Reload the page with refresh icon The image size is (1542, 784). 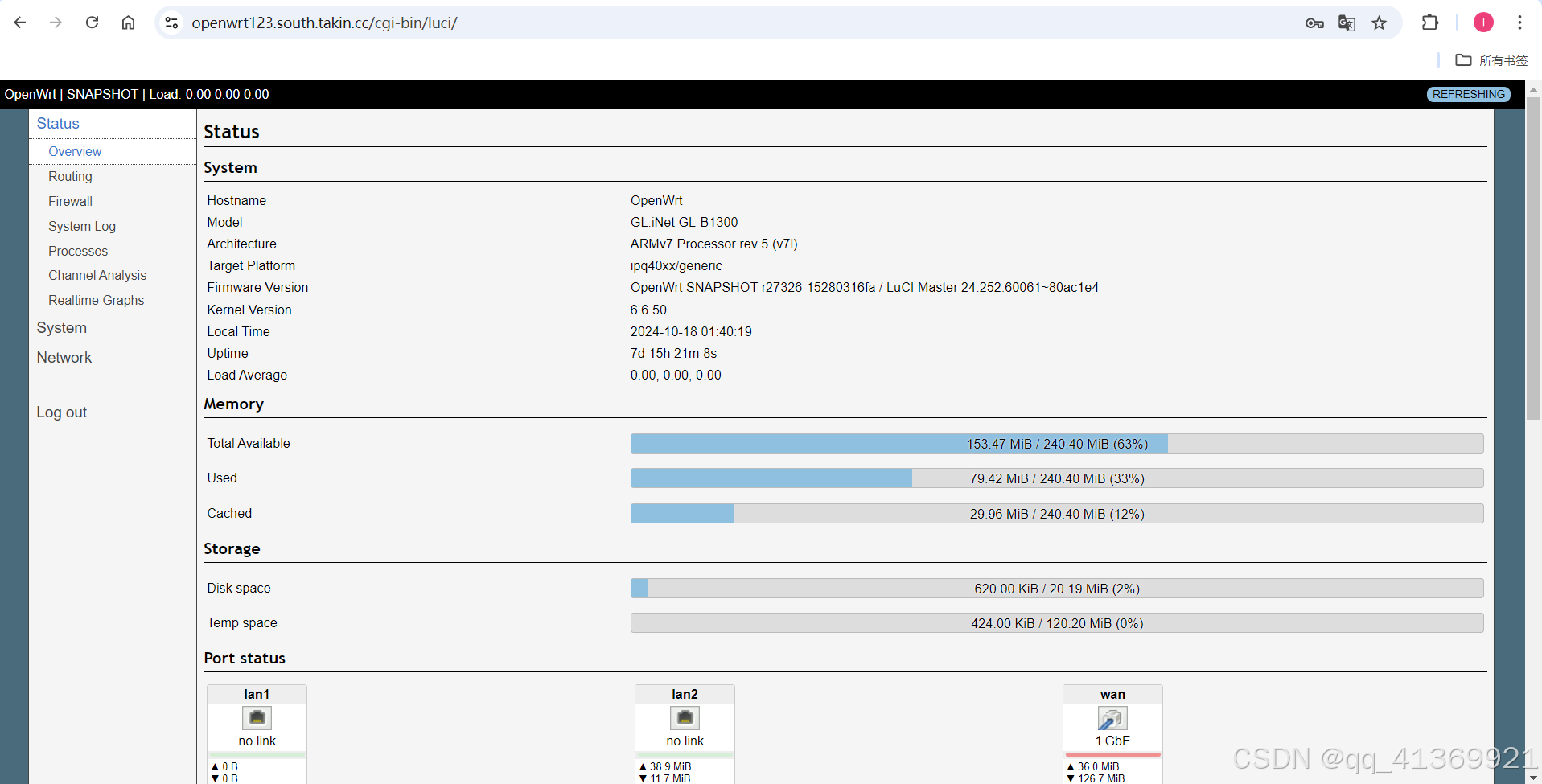tap(92, 23)
